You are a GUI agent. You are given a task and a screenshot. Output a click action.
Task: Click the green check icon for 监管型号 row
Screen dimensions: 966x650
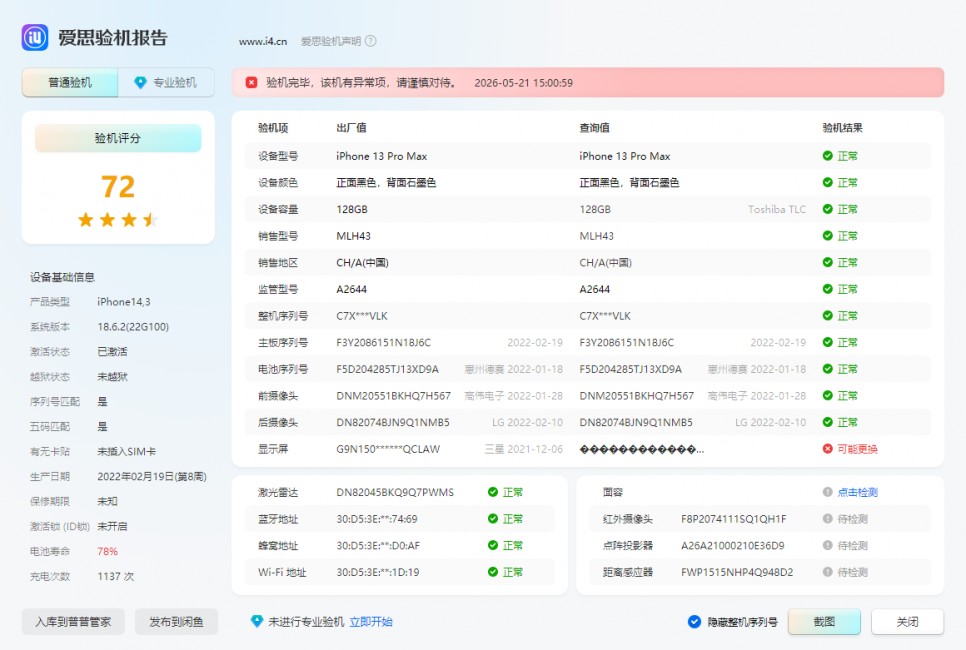(827, 289)
